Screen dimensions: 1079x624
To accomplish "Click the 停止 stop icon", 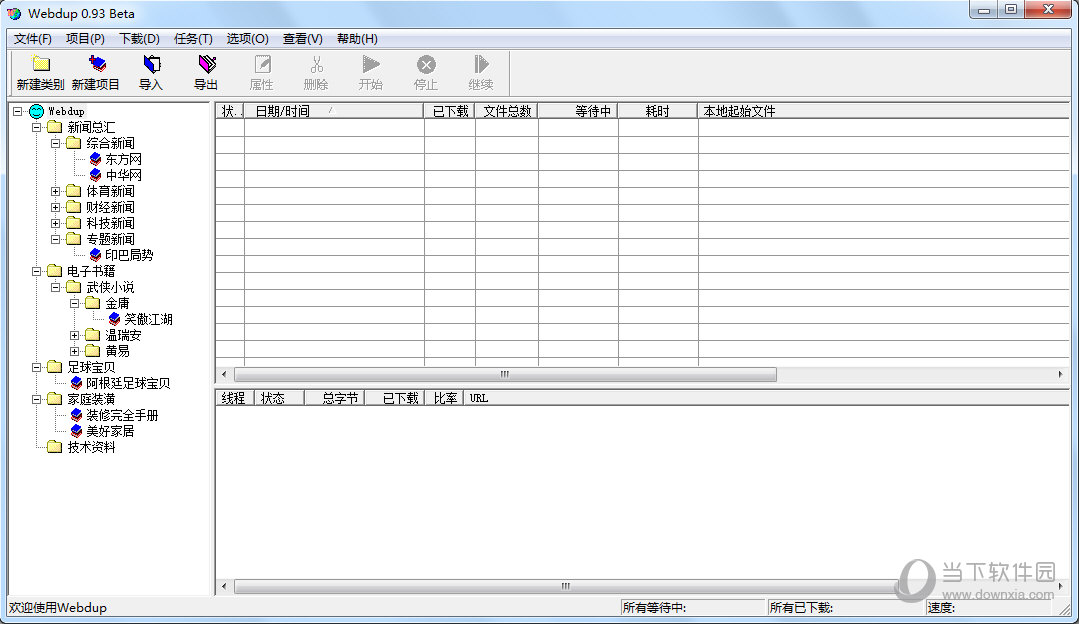I will (x=426, y=65).
